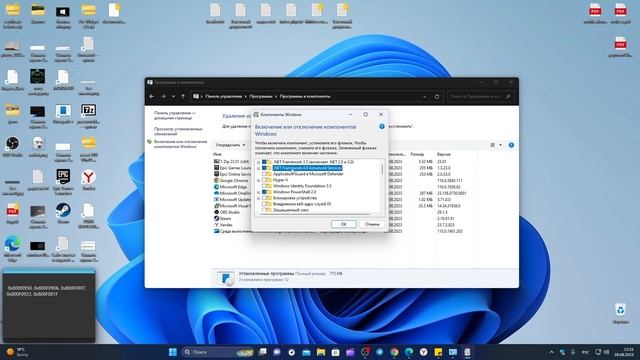
Task: Check Windows Identity Foundation 3.5
Action: click(x=264, y=186)
